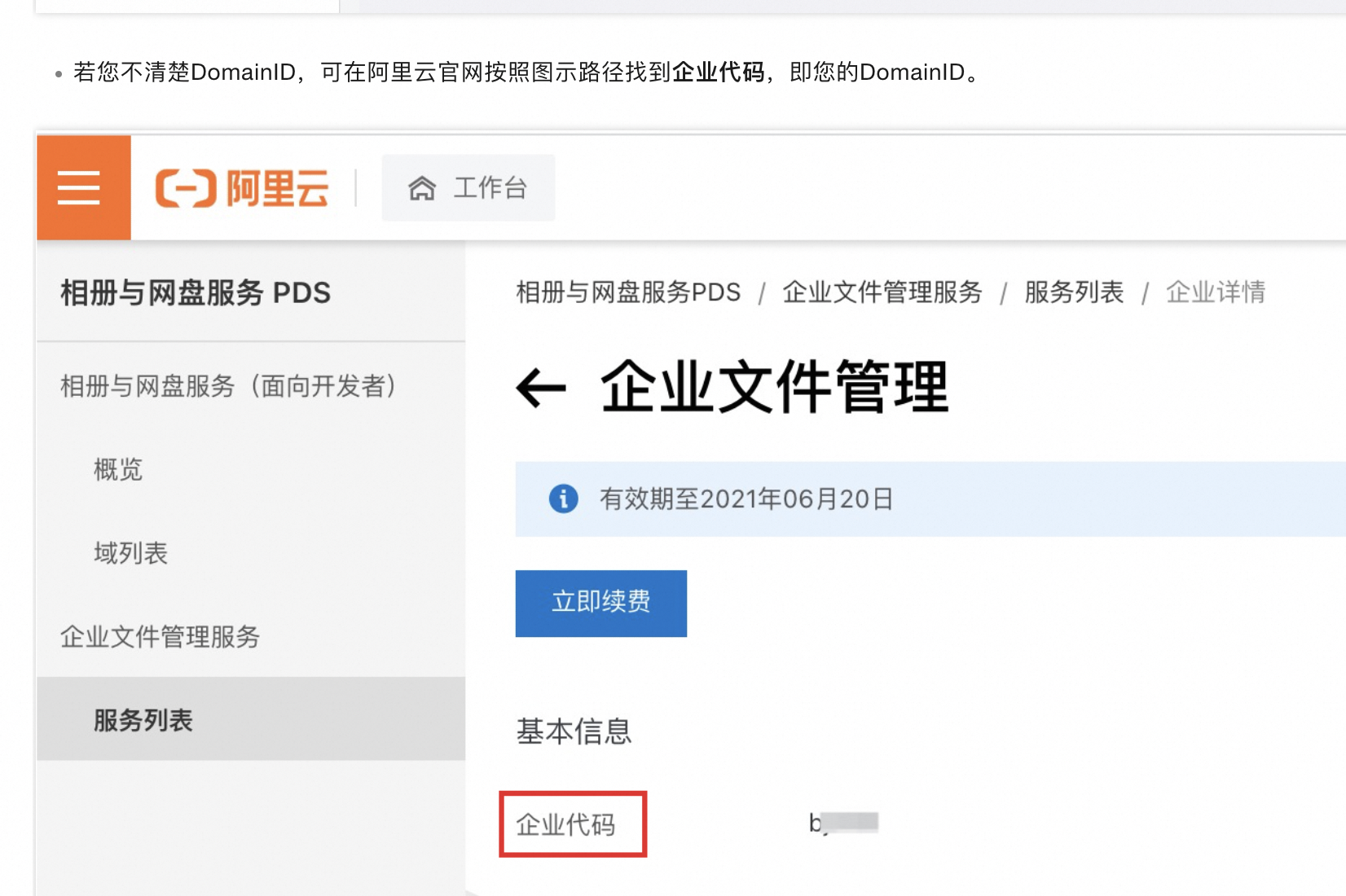The image size is (1346, 896).
Task: Click the 立即续费 renew button
Action: point(601,604)
